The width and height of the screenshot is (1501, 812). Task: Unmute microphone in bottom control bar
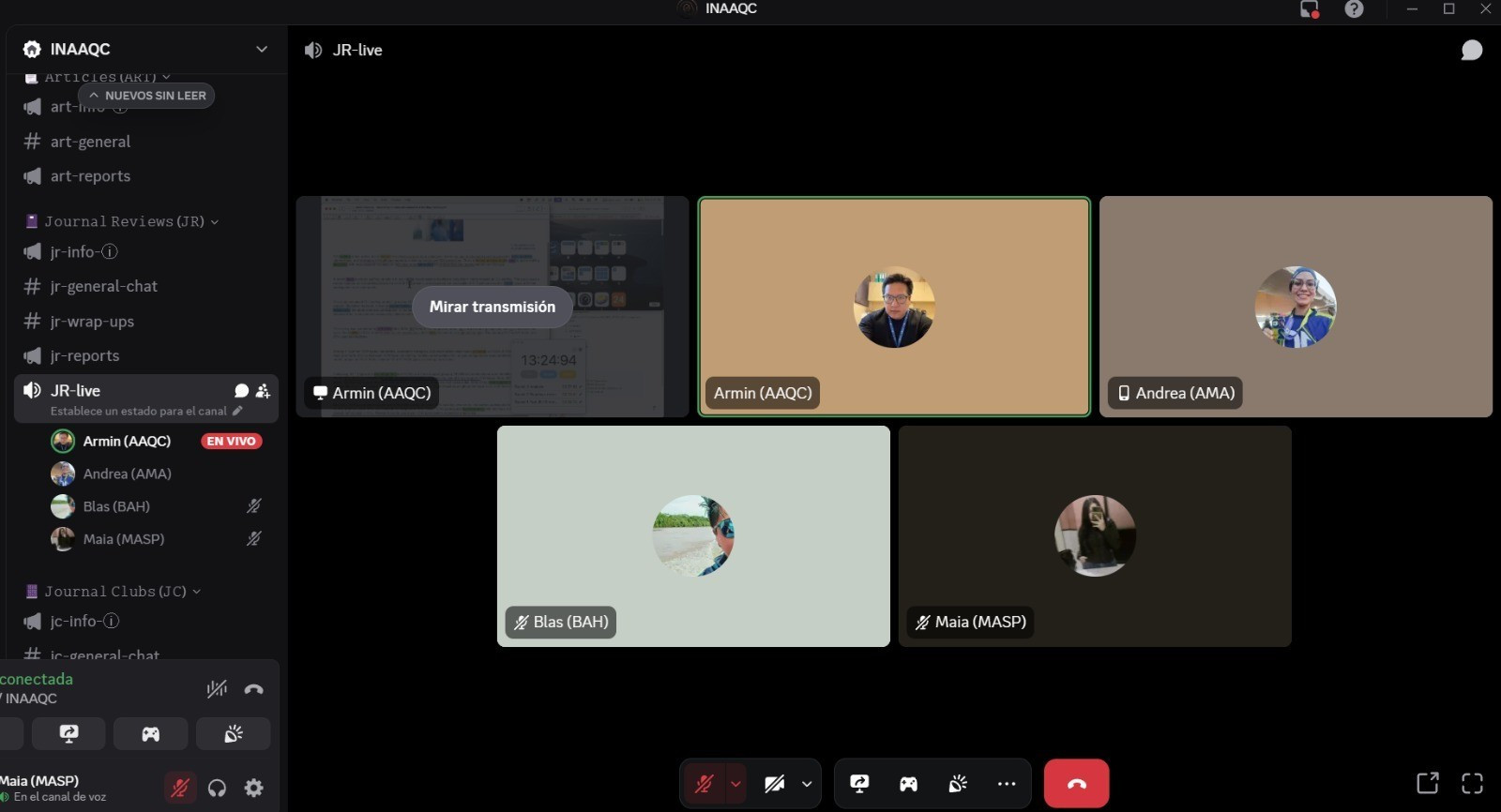pyautogui.click(x=704, y=784)
